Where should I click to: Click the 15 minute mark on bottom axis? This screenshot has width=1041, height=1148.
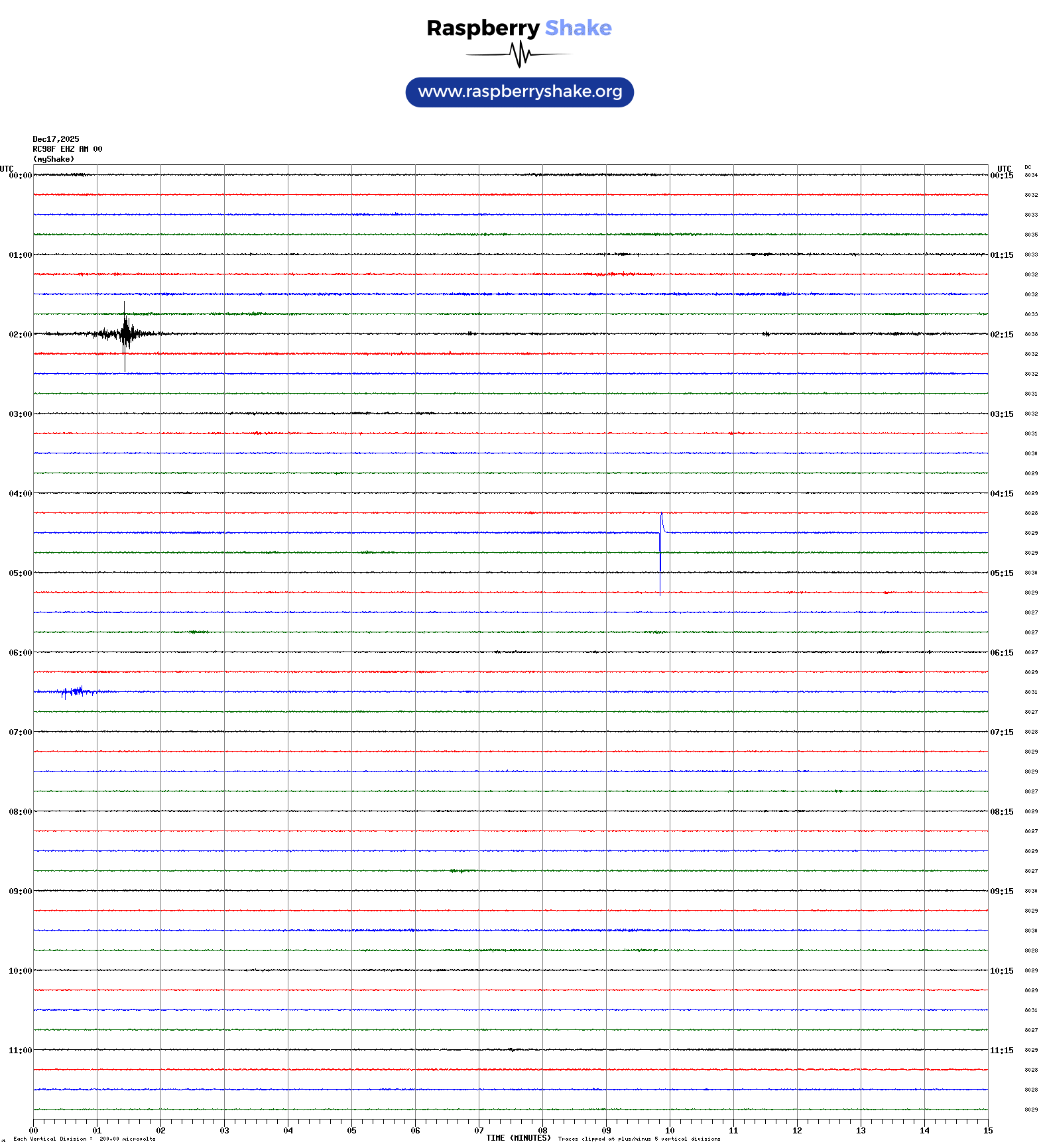click(987, 1131)
